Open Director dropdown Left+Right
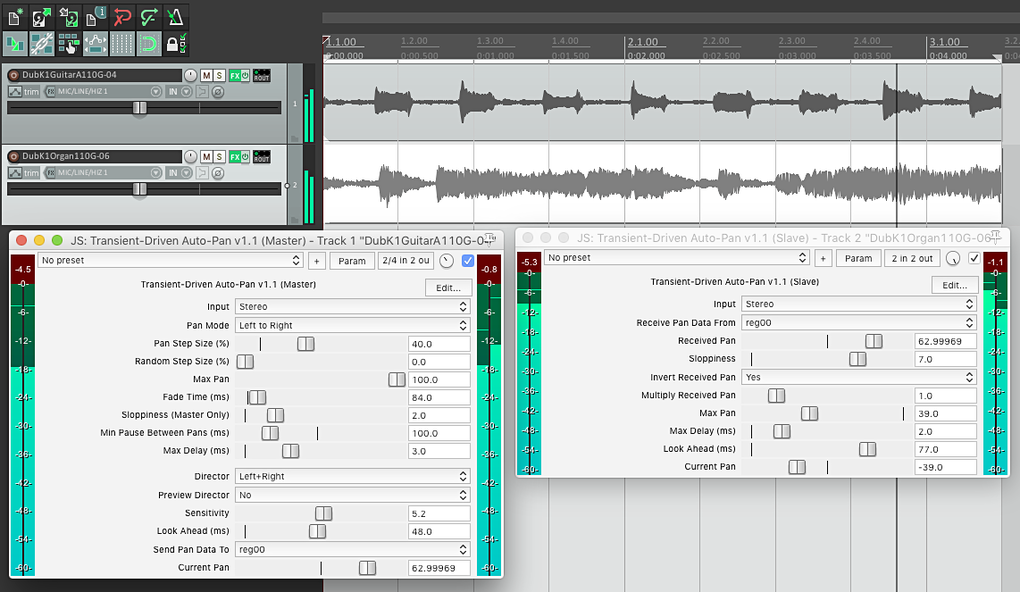 (x=353, y=476)
